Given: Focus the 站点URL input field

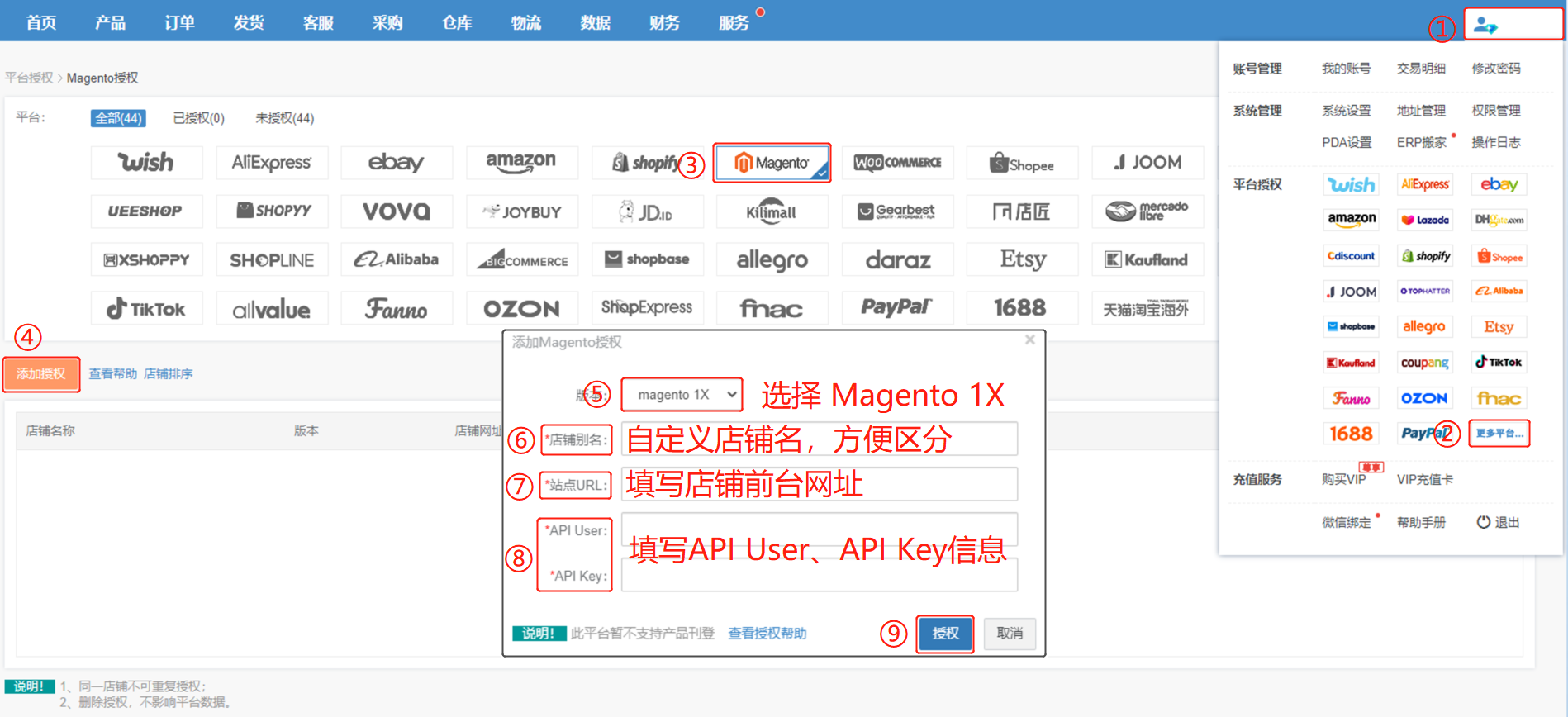Looking at the screenshot, I should point(820,484).
